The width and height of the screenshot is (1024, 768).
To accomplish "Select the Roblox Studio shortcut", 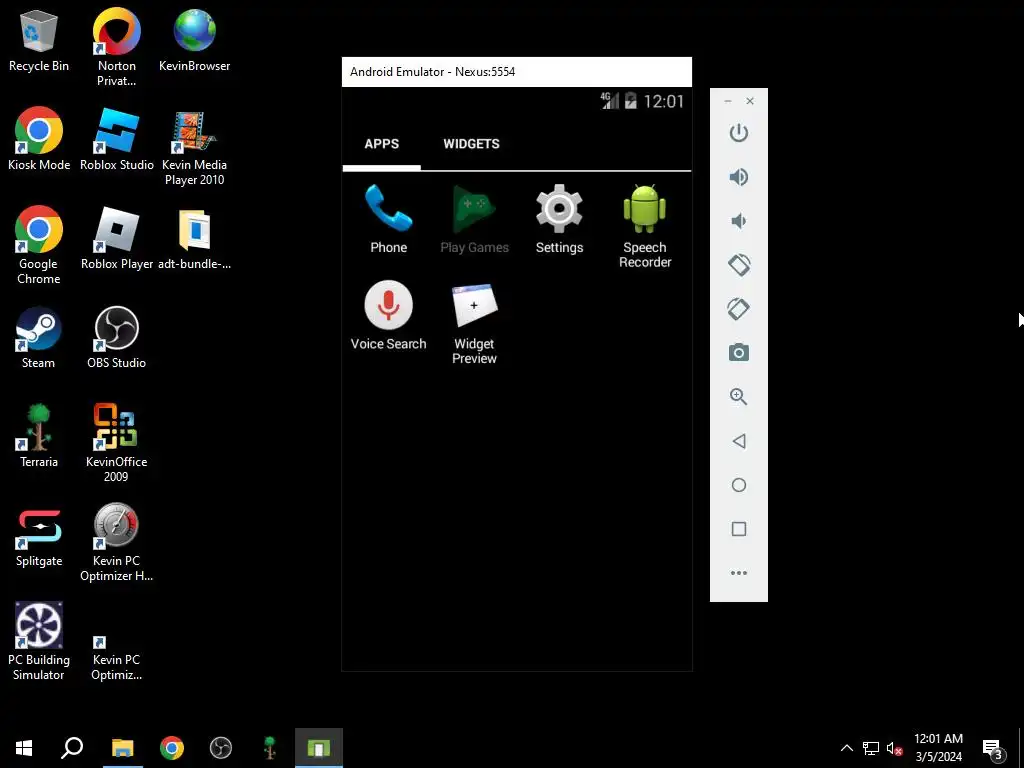I will (116, 139).
